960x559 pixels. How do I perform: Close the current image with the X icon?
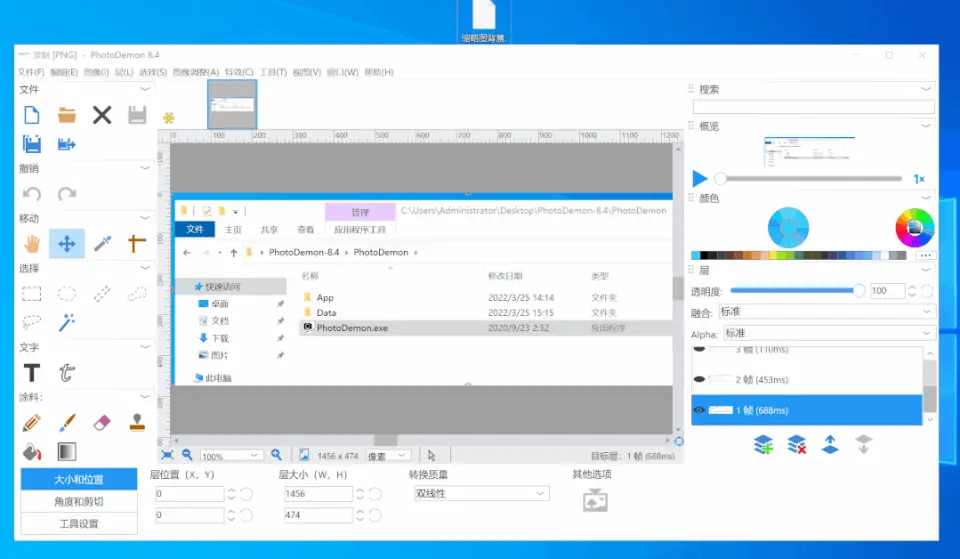click(102, 115)
